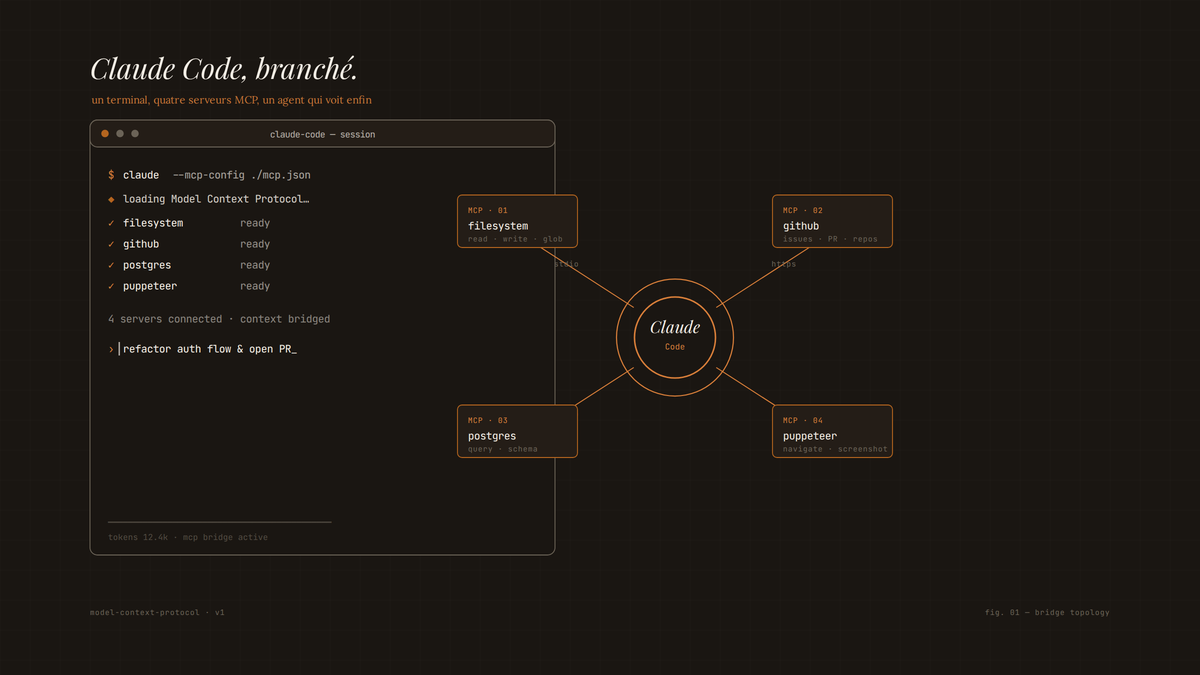Image resolution: width=1200 pixels, height=675 pixels.
Task: Open the MCP 03 postgres card
Action: point(517,431)
